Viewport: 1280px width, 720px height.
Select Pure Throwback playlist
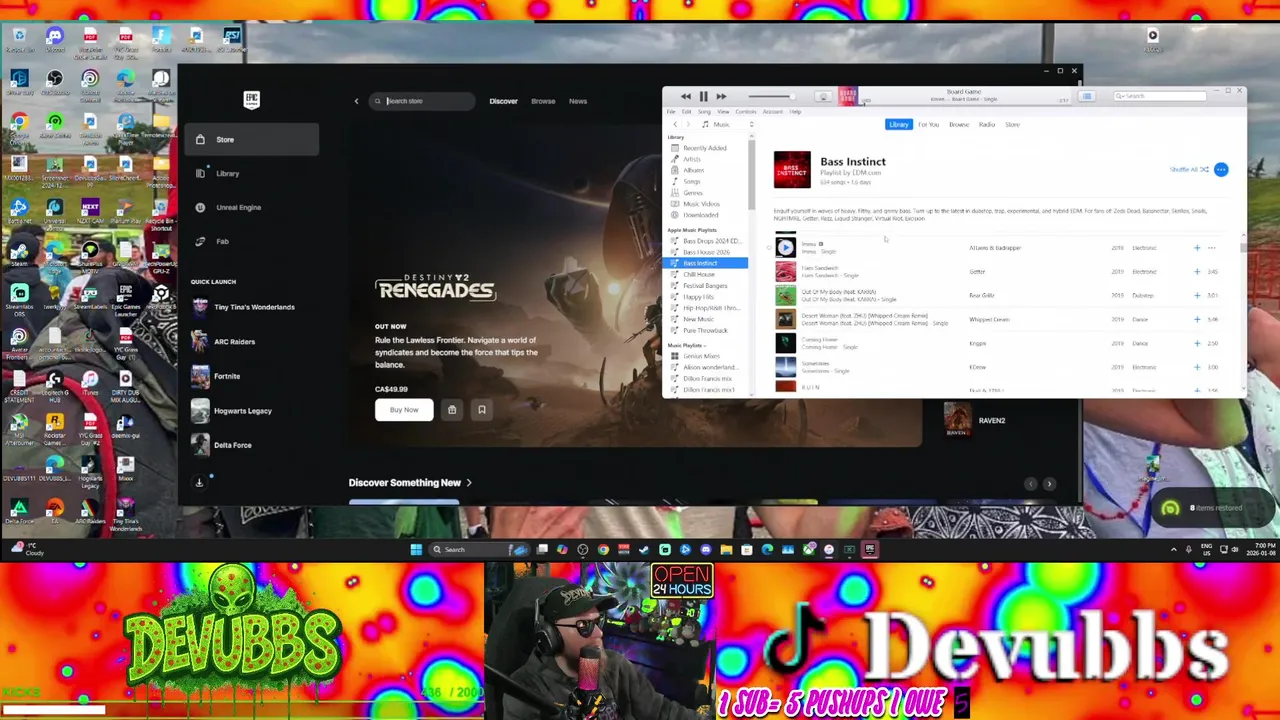click(x=704, y=330)
